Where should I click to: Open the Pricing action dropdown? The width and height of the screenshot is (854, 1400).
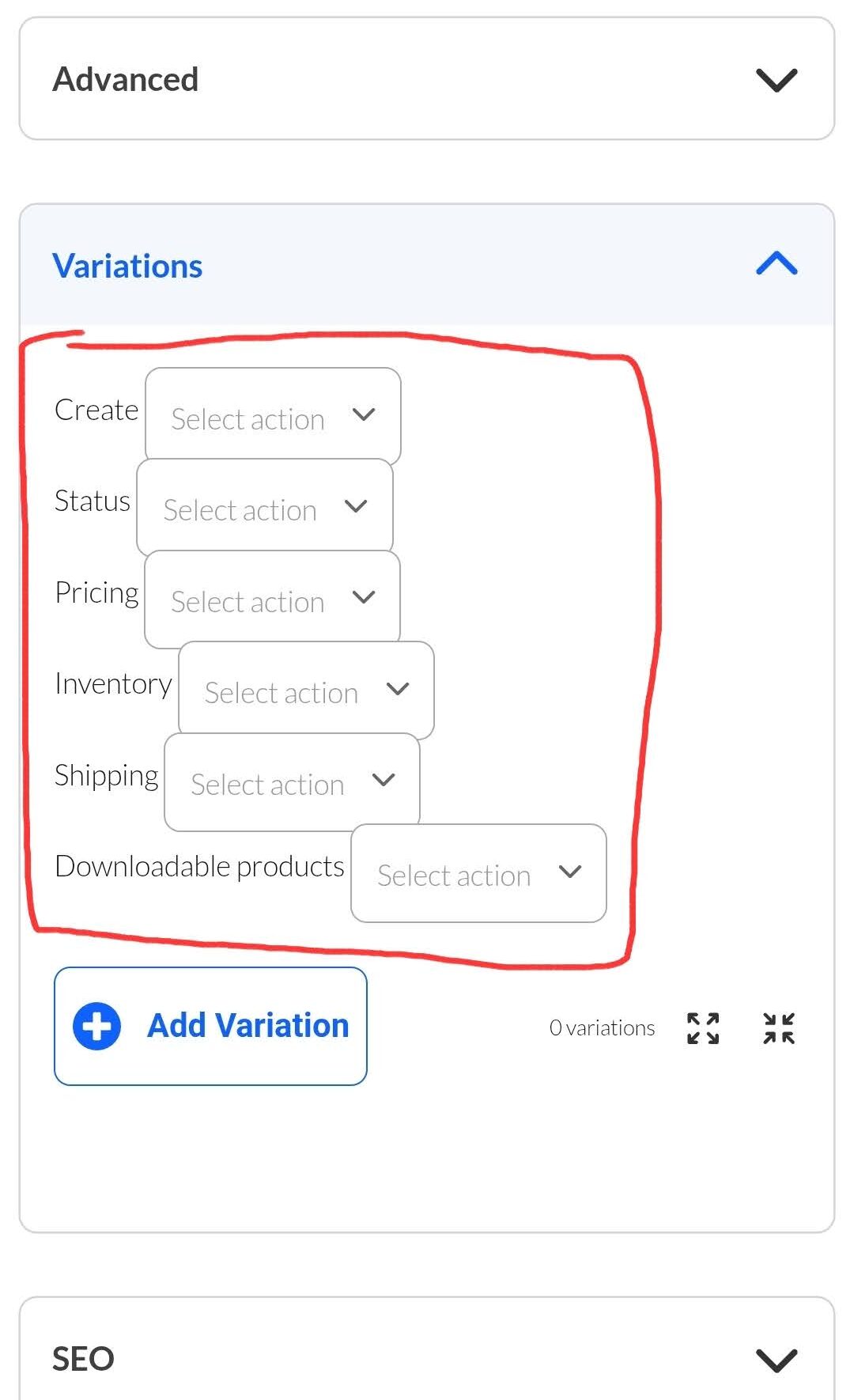[x=273, y=600]
